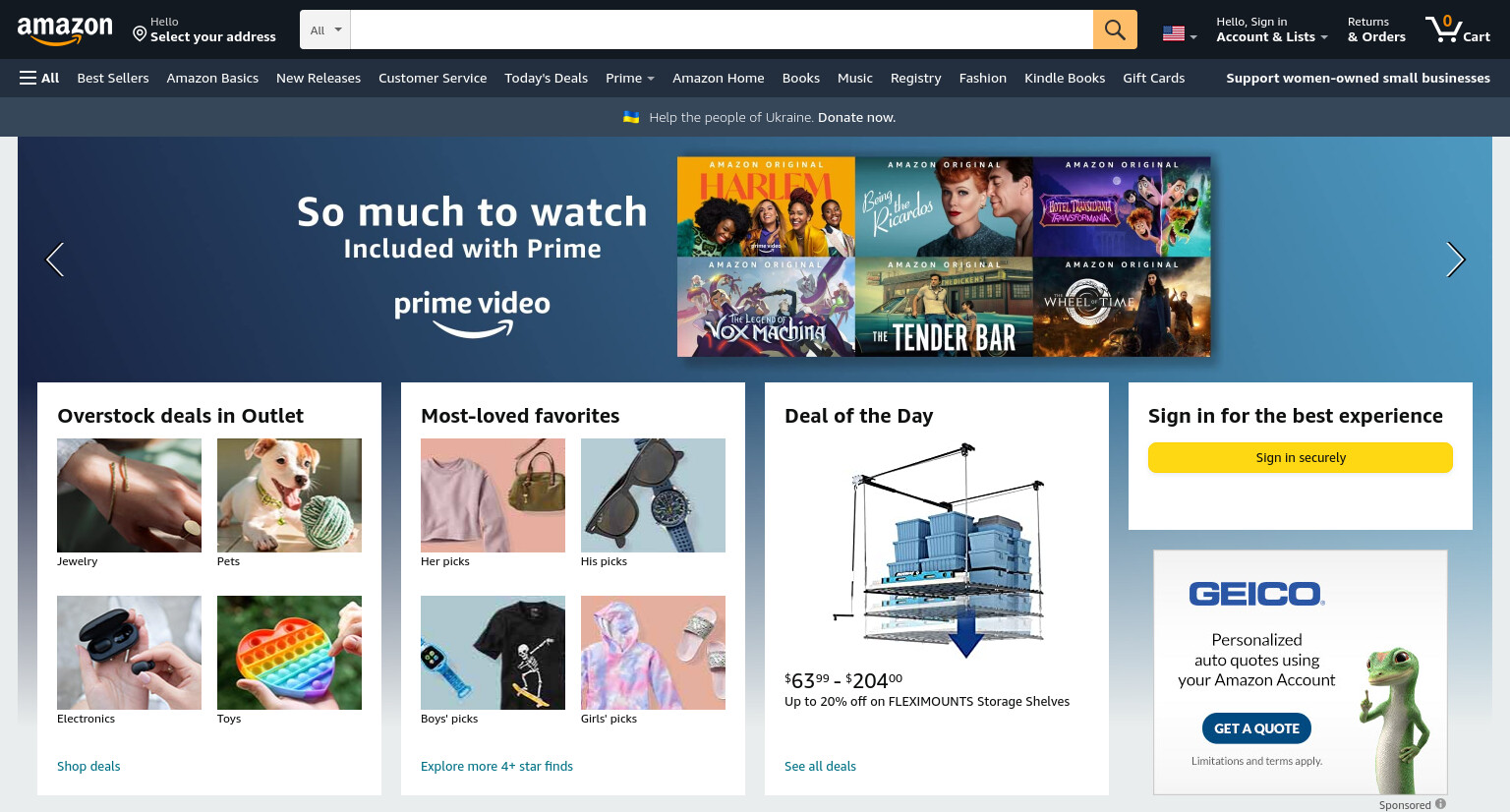
Task: Open Legend of Vox Machina thumbnail
Action: (x=766, y=307)
